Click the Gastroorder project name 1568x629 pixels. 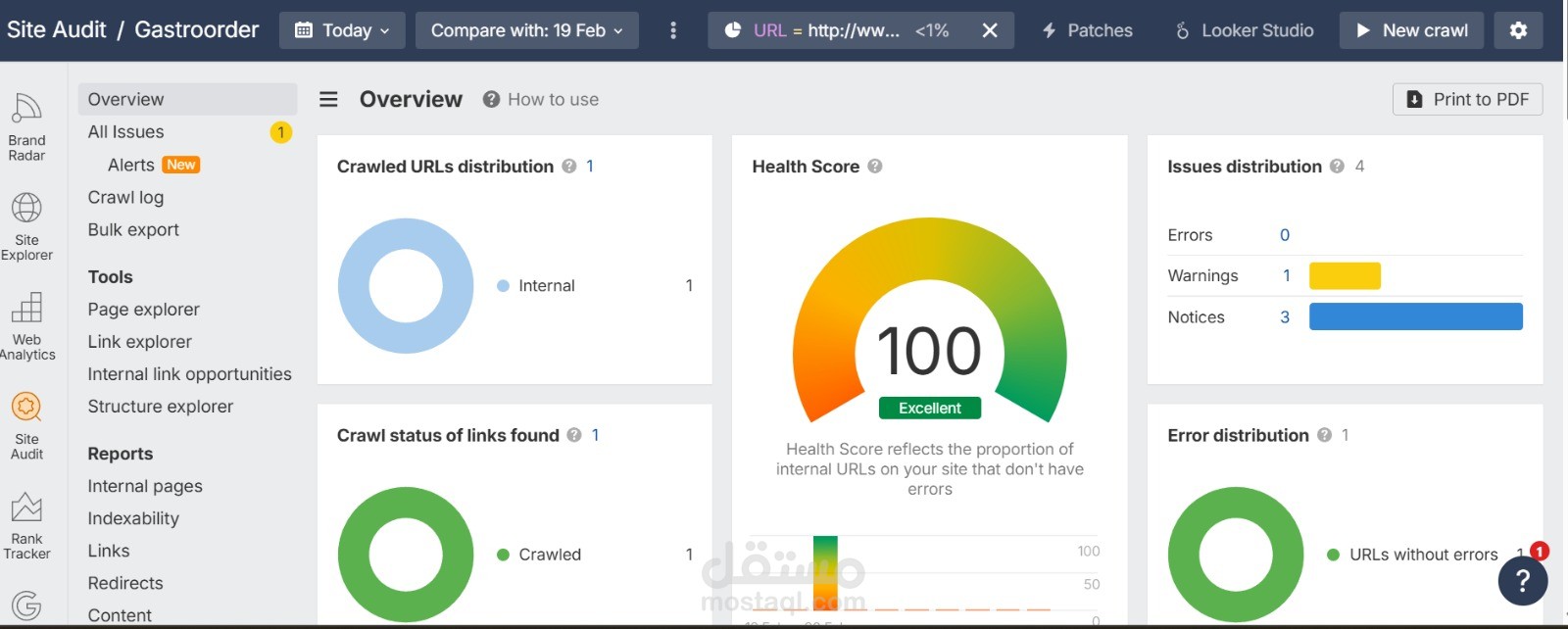196,29
